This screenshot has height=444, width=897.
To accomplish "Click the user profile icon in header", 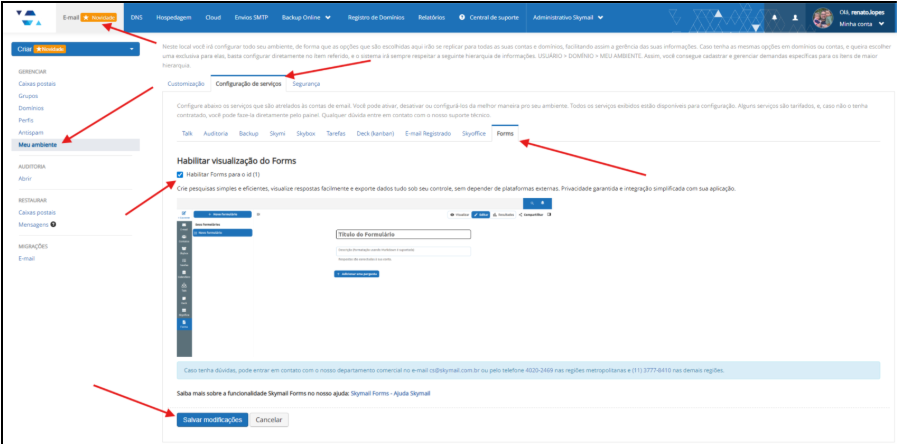I will 795,18.
